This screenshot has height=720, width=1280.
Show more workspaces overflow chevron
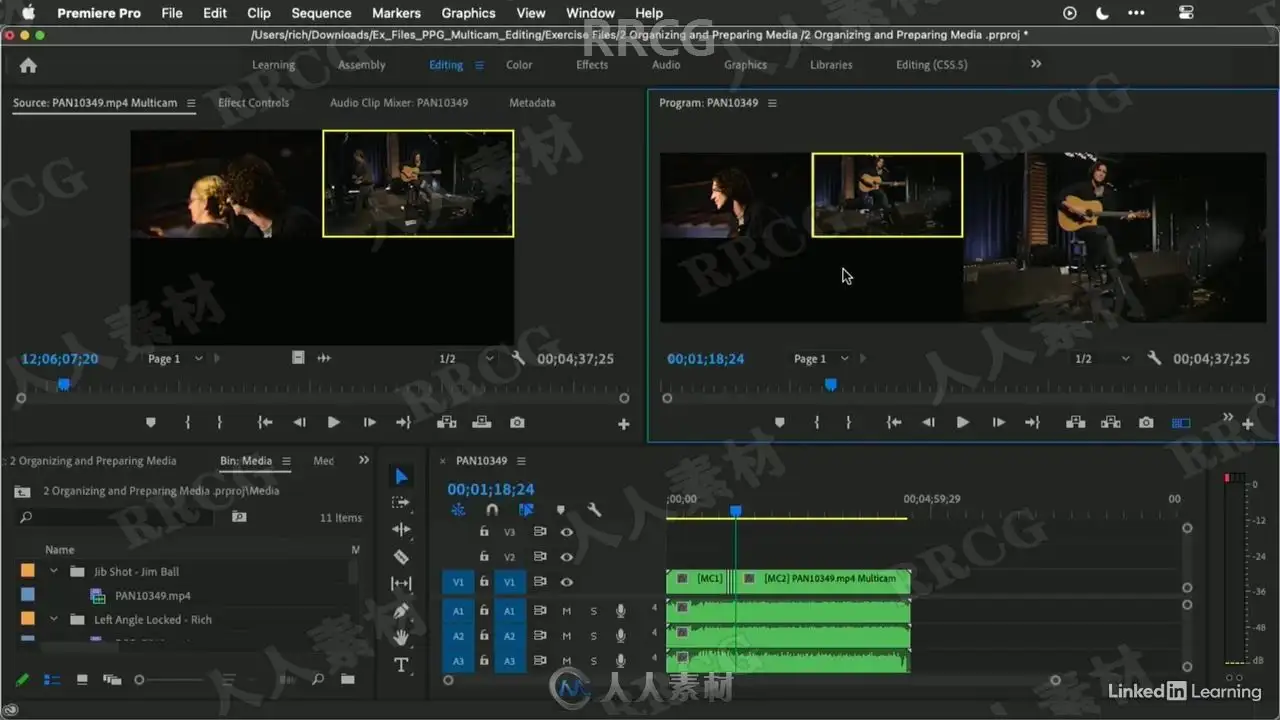click(x=1036, y=64)
